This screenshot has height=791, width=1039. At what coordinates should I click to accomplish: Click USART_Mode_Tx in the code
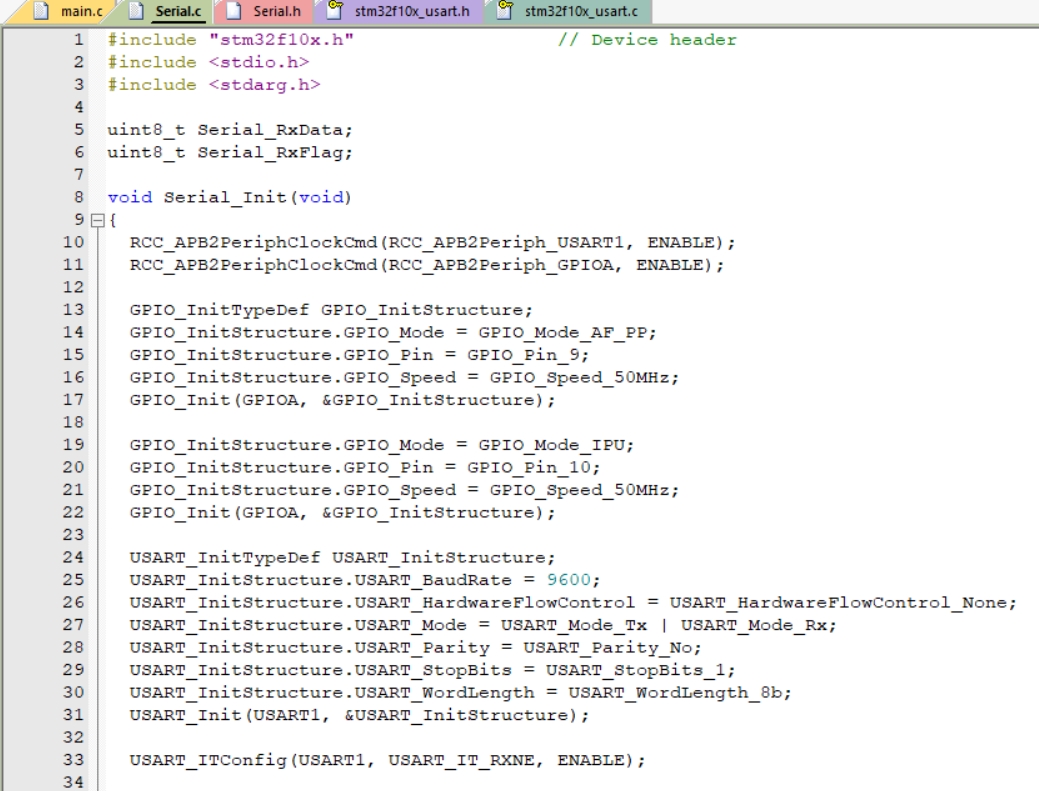[574, 625]
